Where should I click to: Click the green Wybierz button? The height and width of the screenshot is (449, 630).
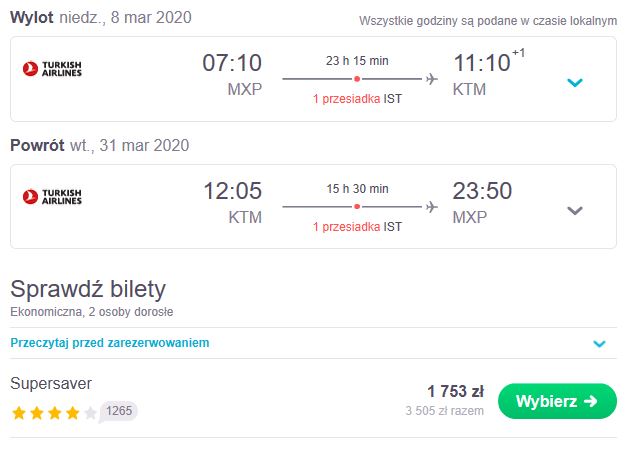tap(557, 401)
